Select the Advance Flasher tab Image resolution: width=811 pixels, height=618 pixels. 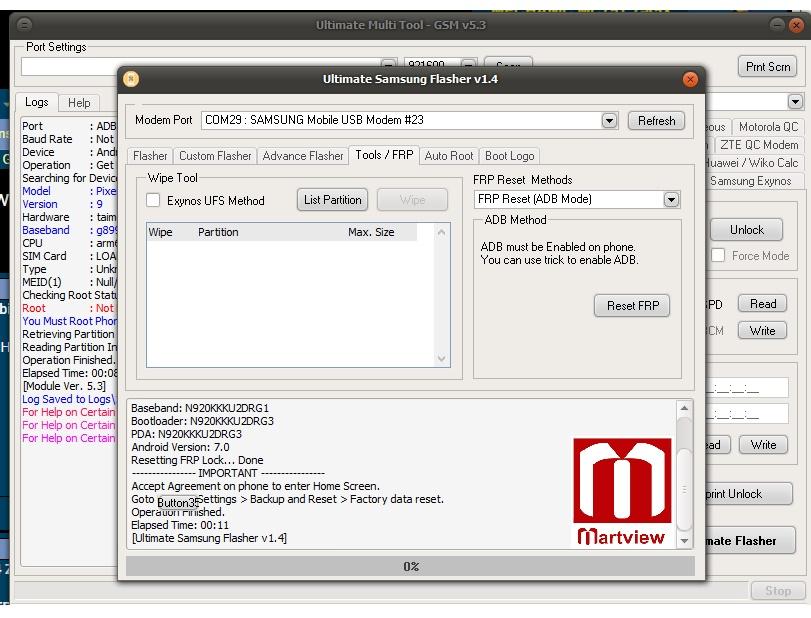click(303, 156)
